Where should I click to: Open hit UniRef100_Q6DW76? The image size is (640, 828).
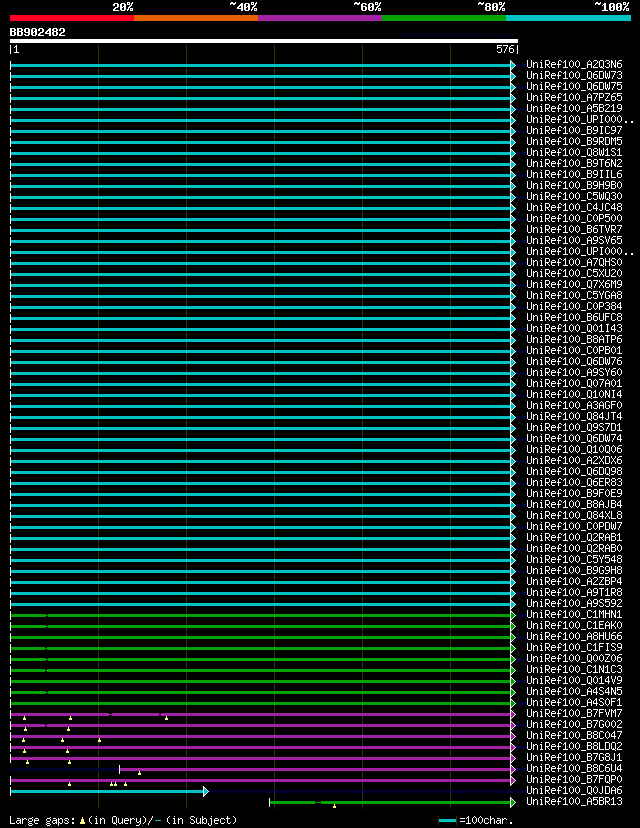click(x=574, y=361)
